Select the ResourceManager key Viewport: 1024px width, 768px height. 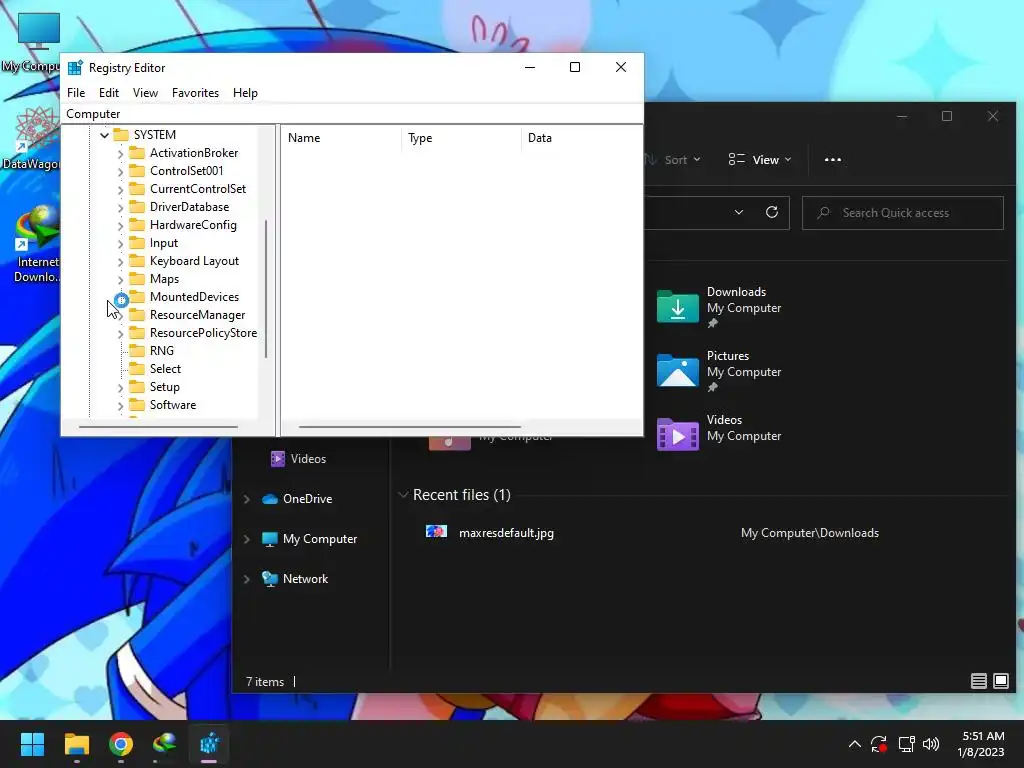click(197, 315)
